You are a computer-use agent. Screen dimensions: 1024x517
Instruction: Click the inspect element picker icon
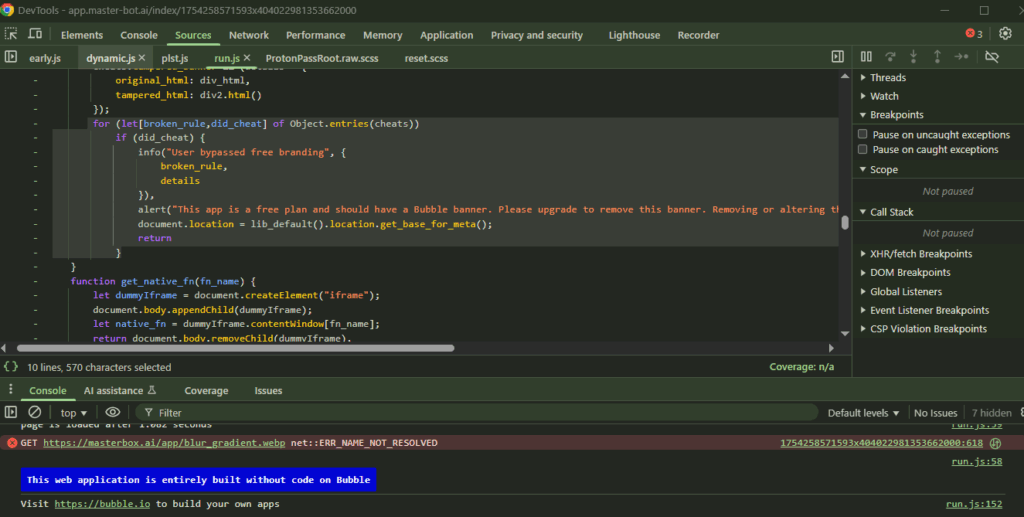(x=11, y=35)
